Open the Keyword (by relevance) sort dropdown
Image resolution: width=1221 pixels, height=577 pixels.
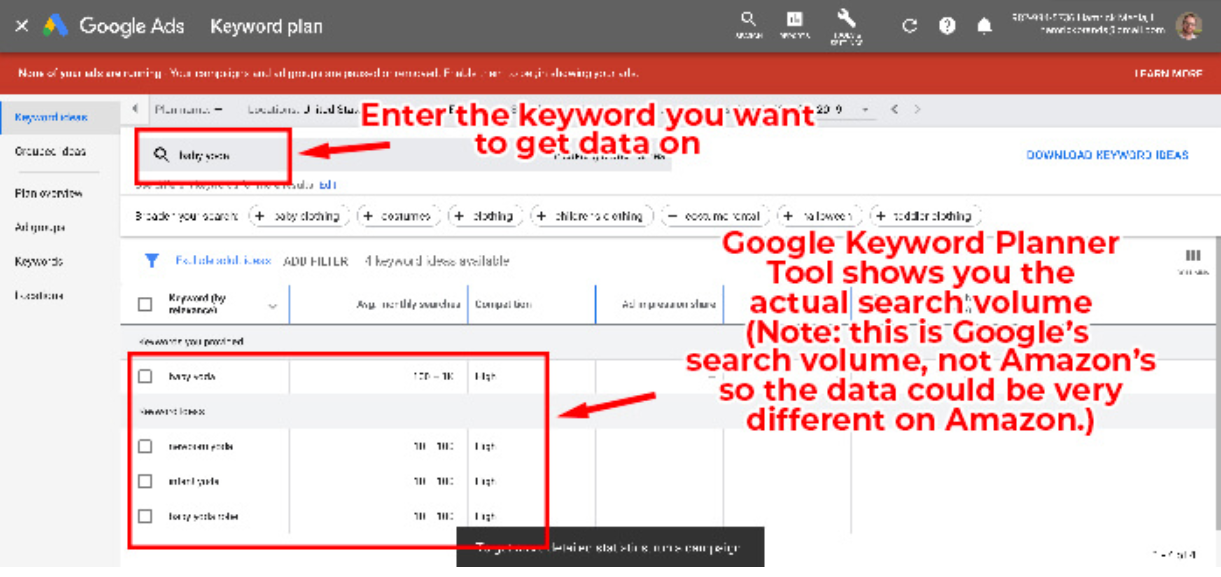tap(273, 306)
